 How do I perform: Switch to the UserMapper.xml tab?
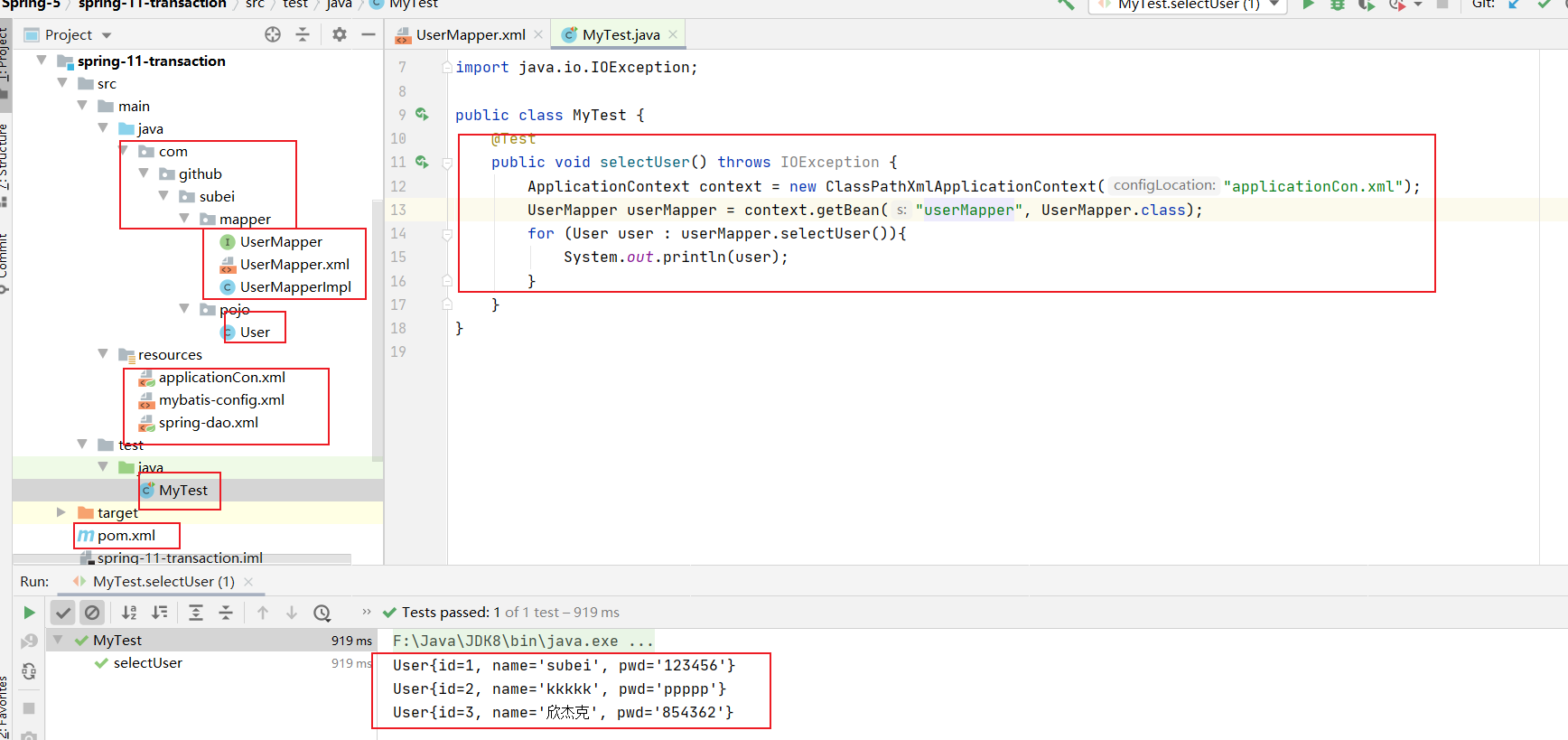pos(470,34)
